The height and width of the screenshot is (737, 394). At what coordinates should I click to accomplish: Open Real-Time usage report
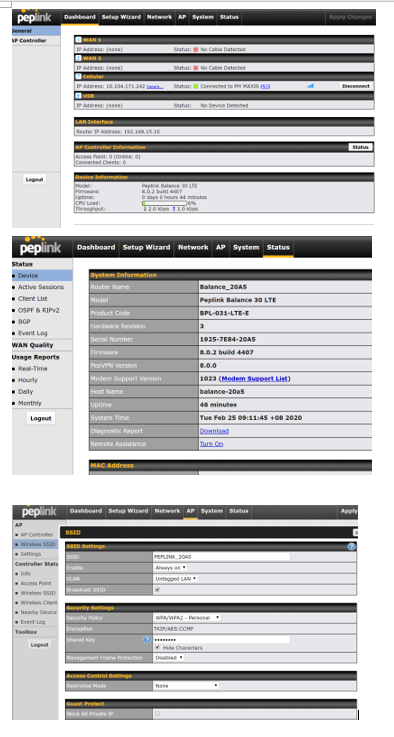33,369
